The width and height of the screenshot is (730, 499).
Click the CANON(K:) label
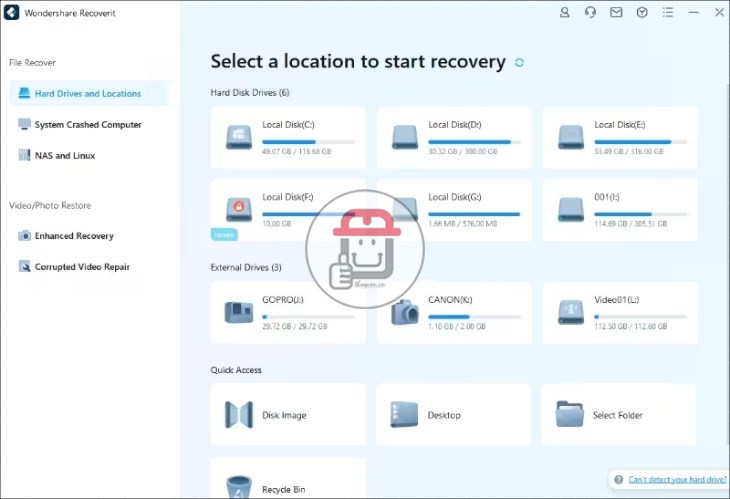(x=450, y=300)
